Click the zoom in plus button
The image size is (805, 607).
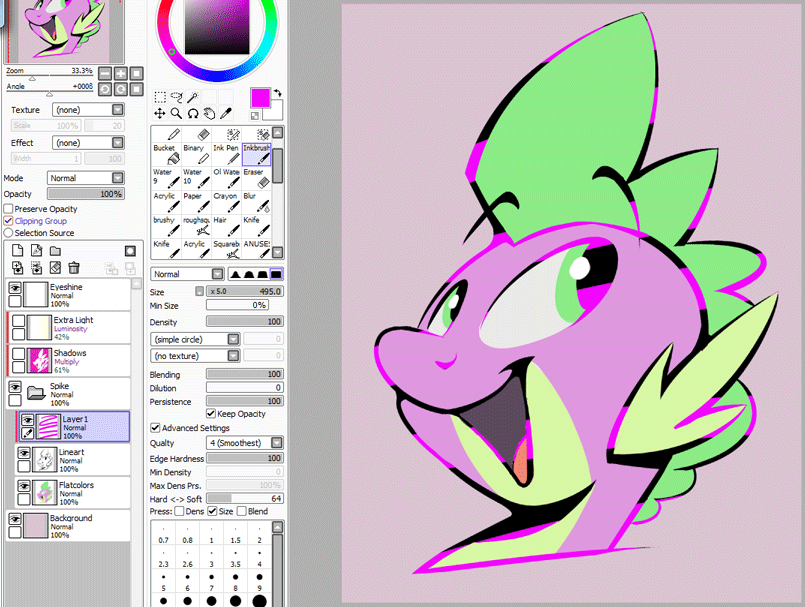tap(120, 73)
